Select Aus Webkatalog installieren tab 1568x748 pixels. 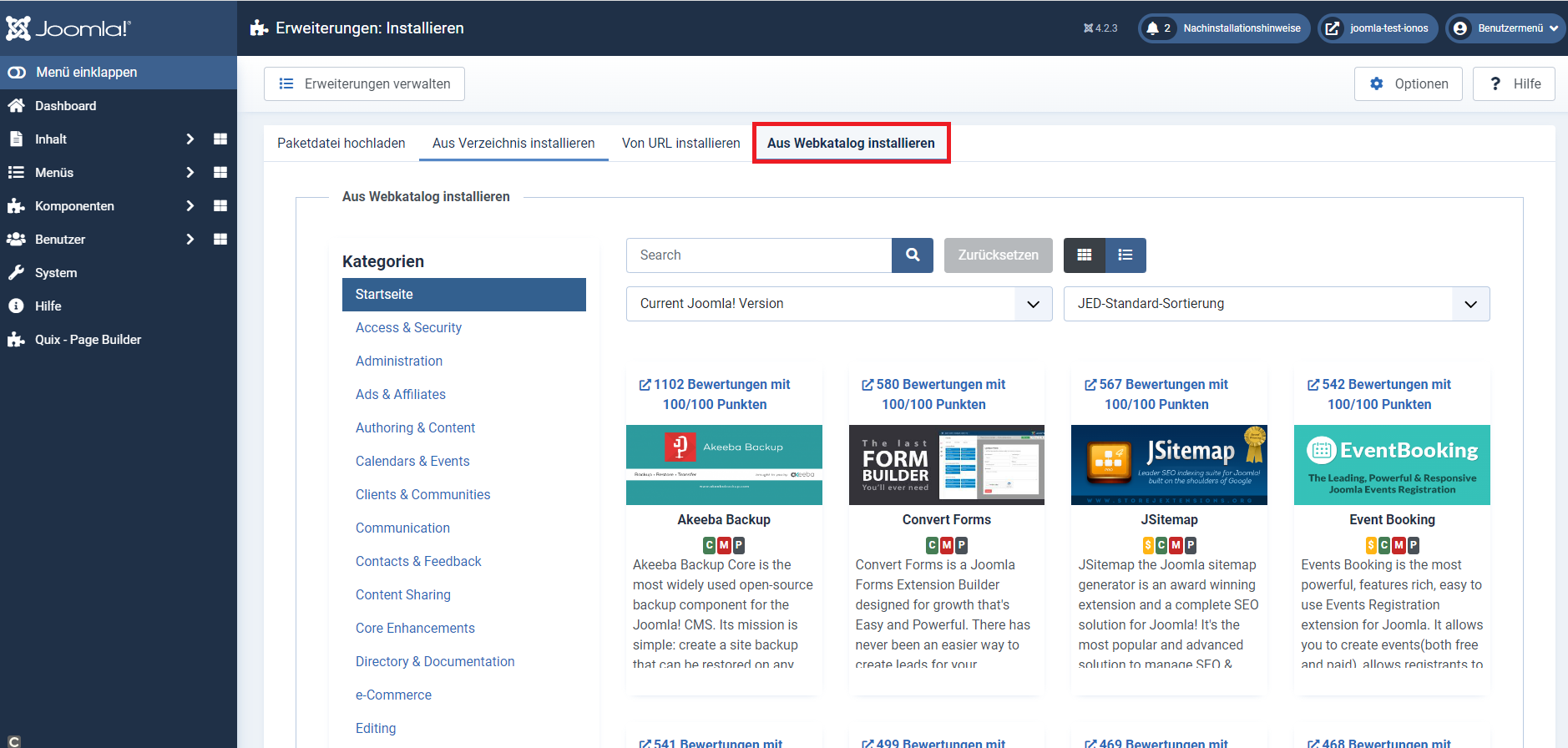(851, 144)
